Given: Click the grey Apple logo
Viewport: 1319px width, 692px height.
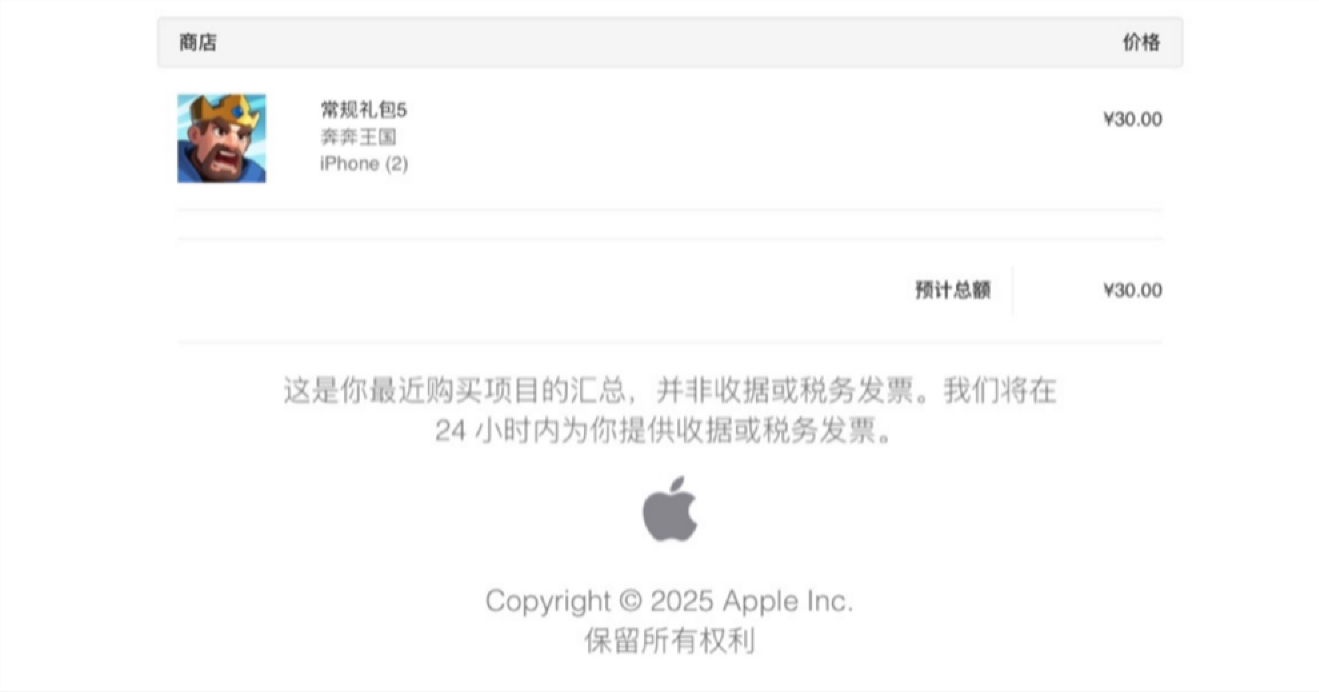Looking at the screenshot, I should 670,508.
